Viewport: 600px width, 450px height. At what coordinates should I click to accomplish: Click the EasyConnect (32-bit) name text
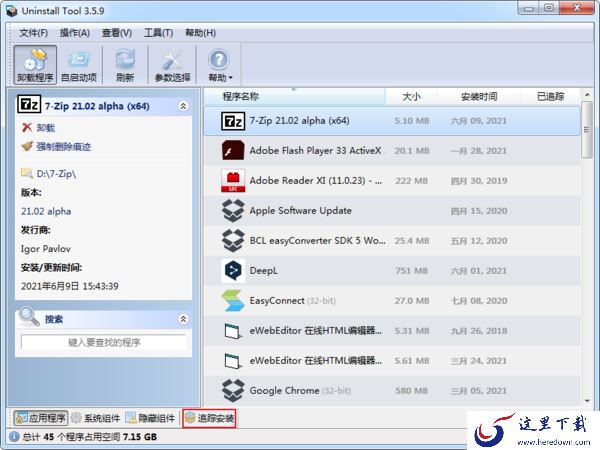292,301
